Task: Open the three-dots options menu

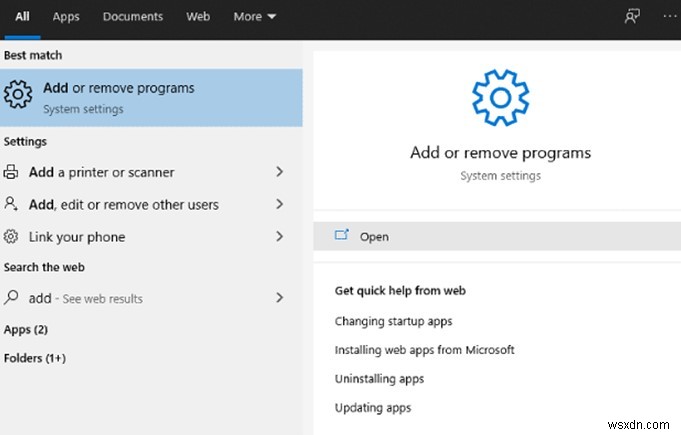Action: pos(669,17)
